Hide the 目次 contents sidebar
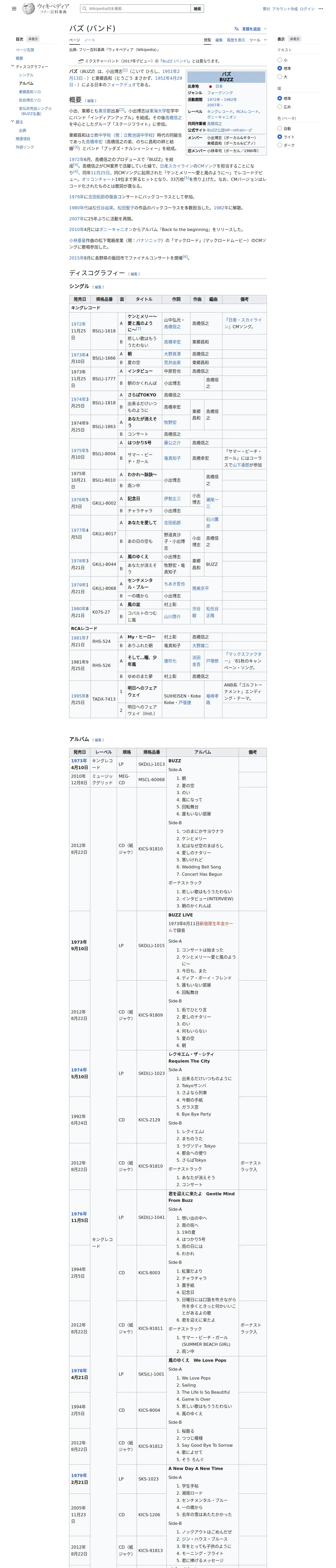This screenshot has width=336, height=1568. click(33, 39)
